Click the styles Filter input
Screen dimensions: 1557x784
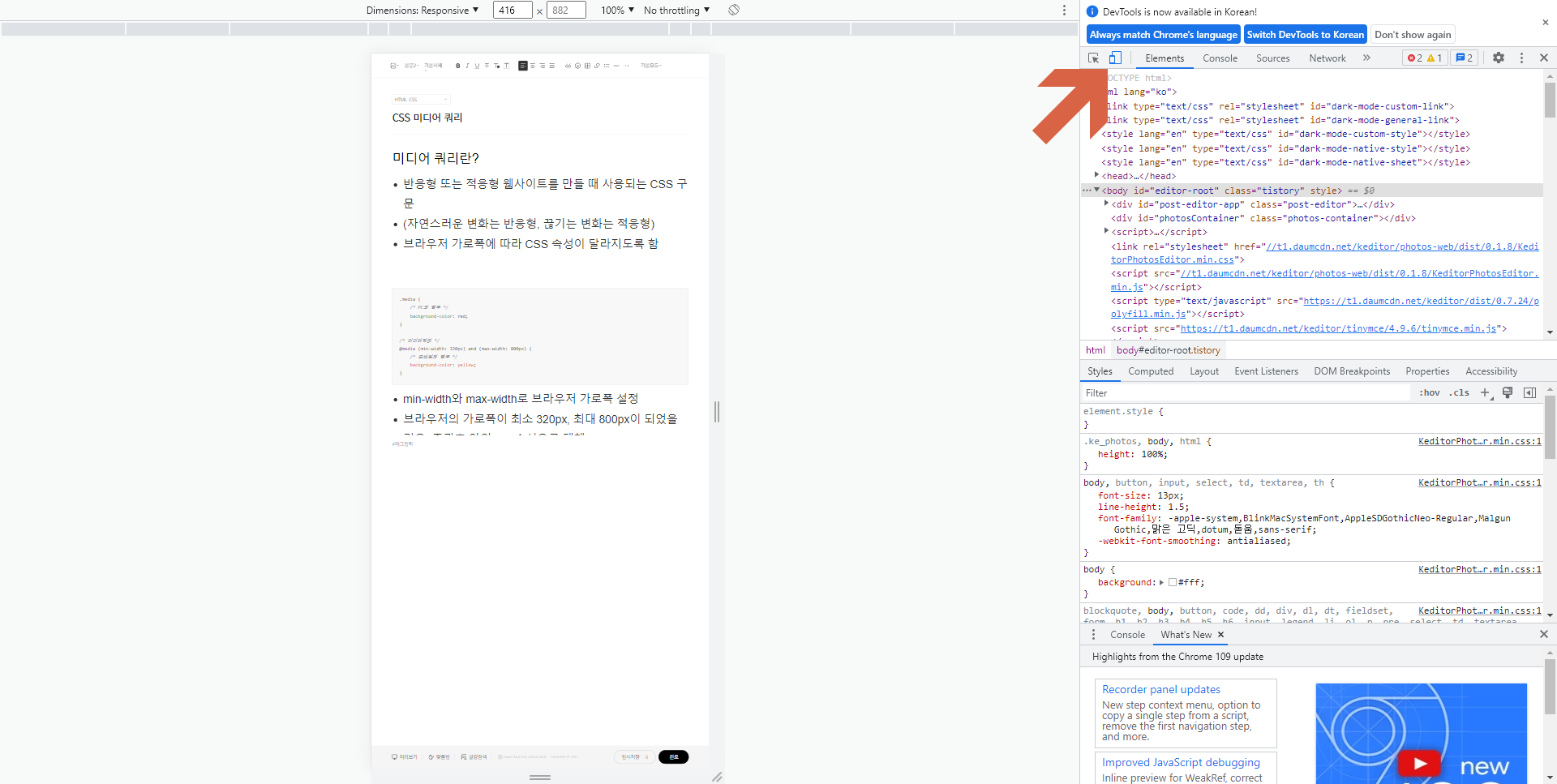coord(1246,392)
